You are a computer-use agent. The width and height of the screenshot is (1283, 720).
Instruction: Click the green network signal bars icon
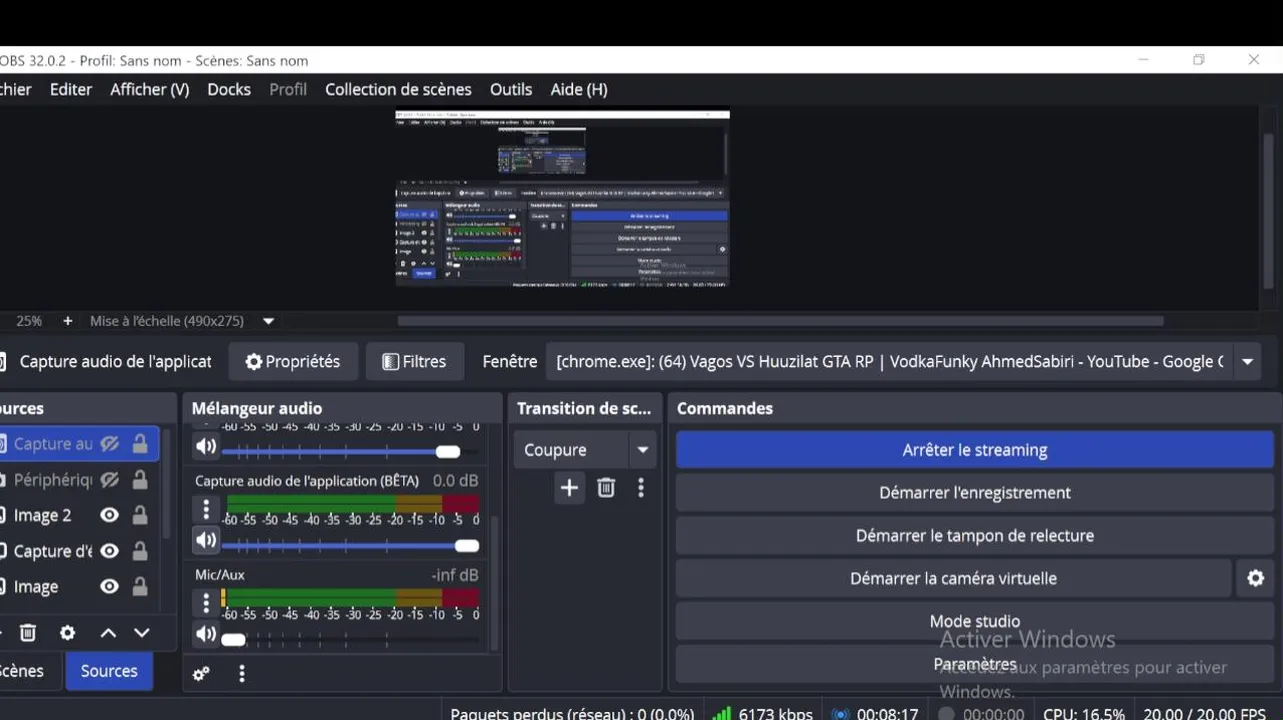pos(721,713)
